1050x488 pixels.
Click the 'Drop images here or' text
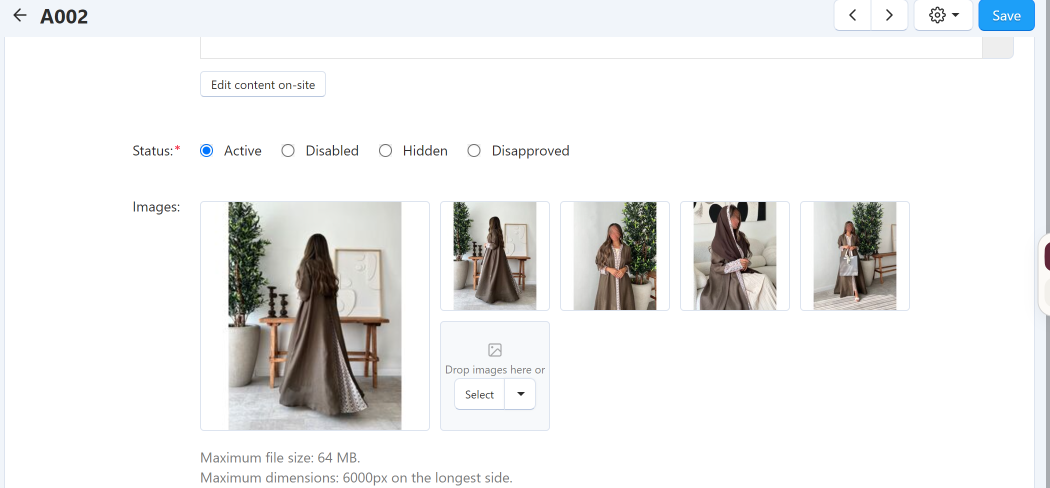point(495,370)
